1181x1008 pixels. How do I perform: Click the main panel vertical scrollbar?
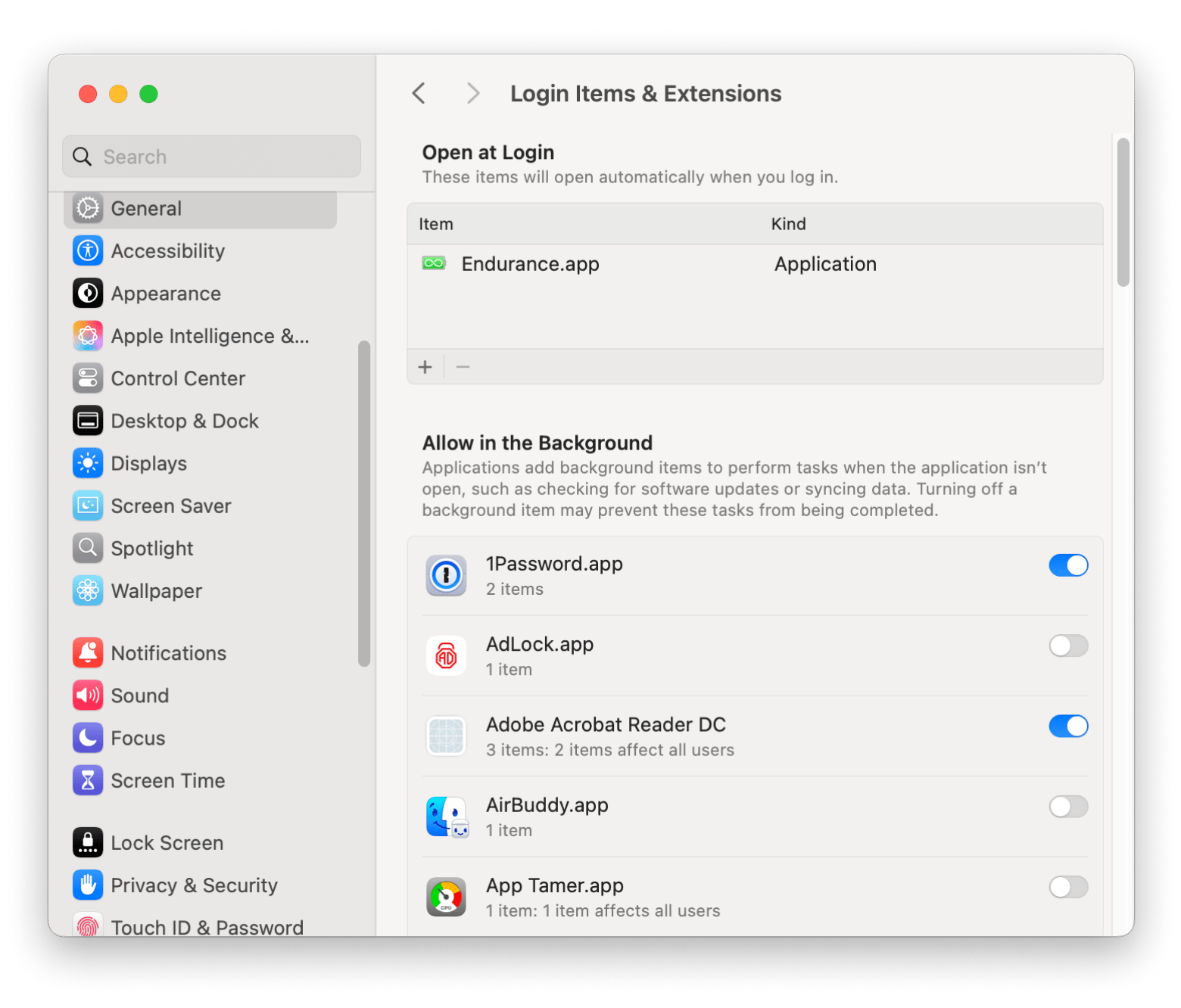(1123, 213)
